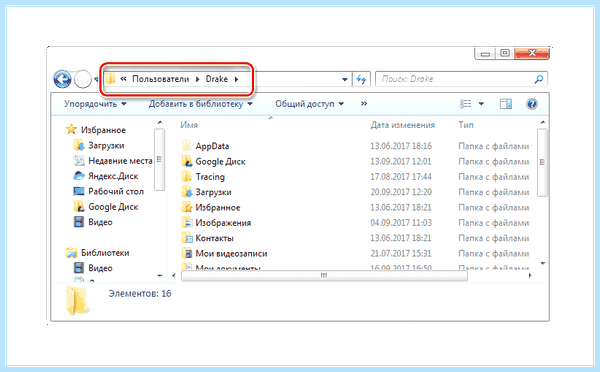Click the Избранное folder icon in file list
Viewport: 600px width, 372px height.
click(187, 207)
